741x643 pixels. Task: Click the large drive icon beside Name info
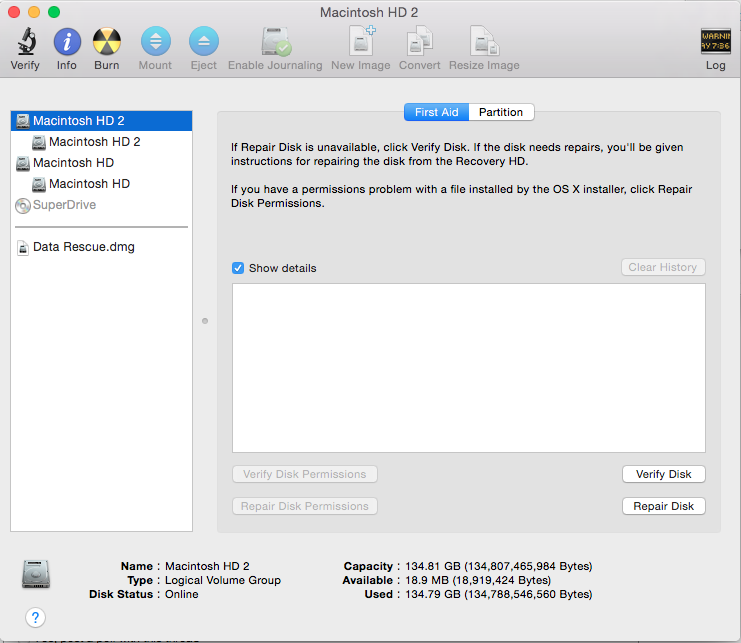click(36, 574)
